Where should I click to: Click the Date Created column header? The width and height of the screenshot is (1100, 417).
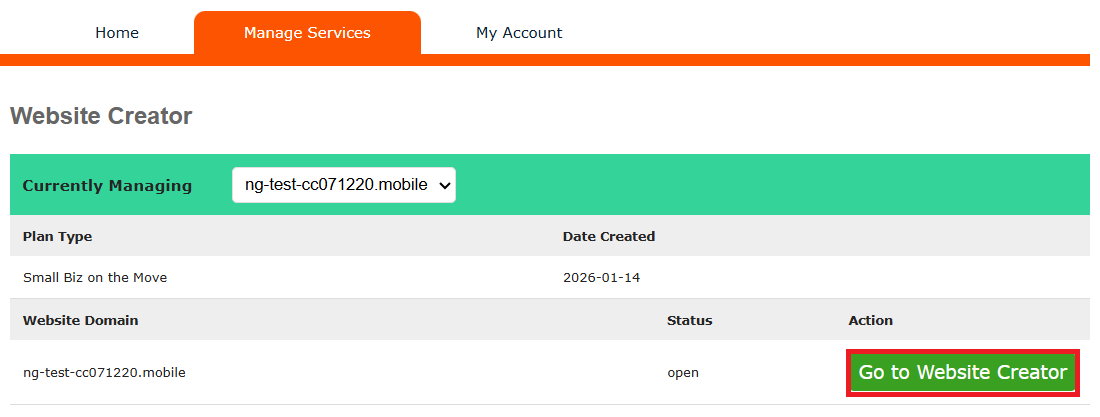(609, 237)
